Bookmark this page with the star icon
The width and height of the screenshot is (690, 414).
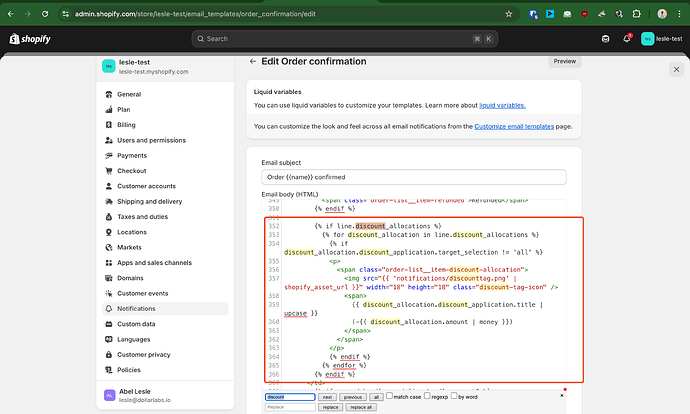point(509,13)
